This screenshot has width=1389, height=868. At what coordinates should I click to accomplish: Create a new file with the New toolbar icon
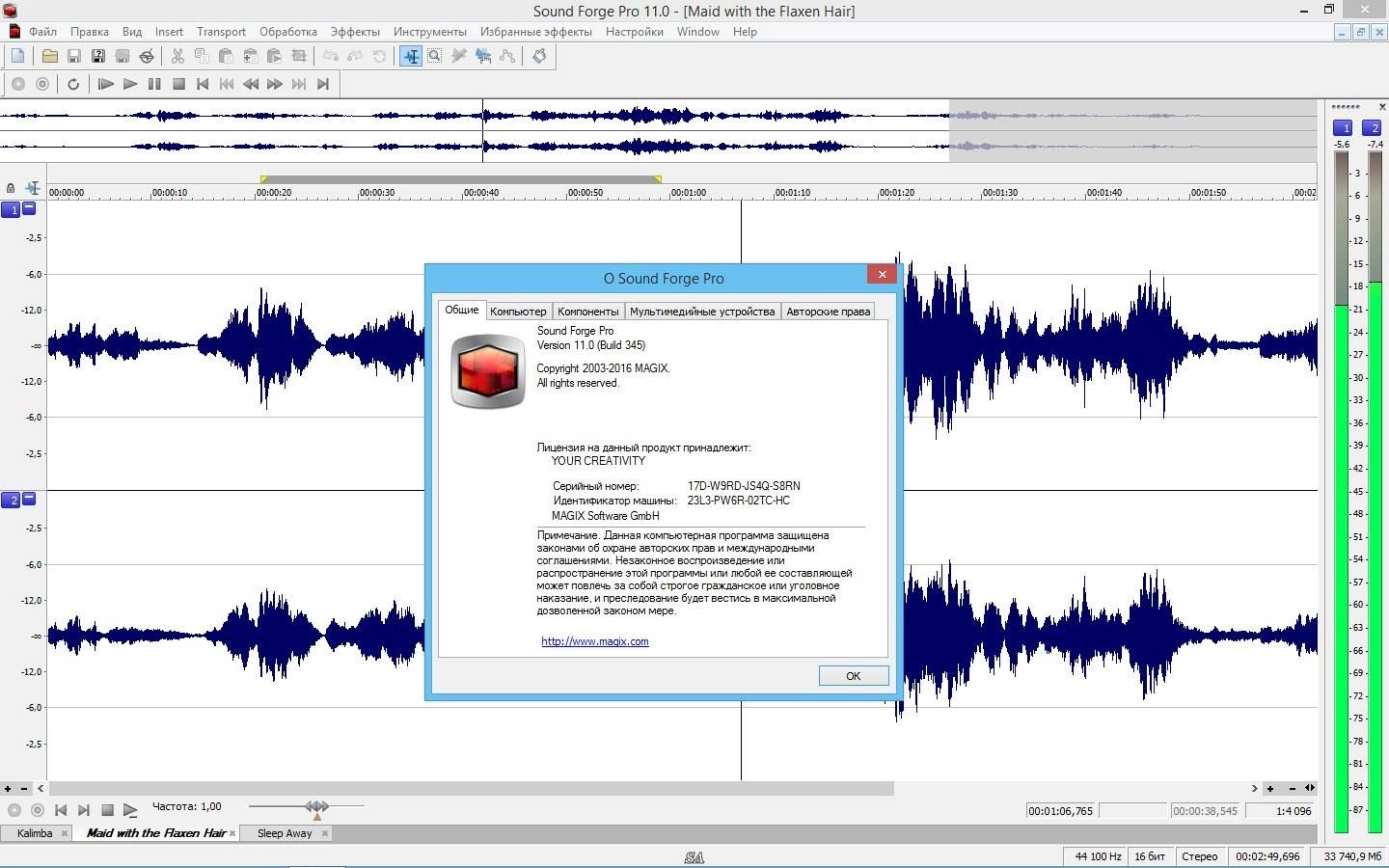pyautogui.click(x=17, y=56)
